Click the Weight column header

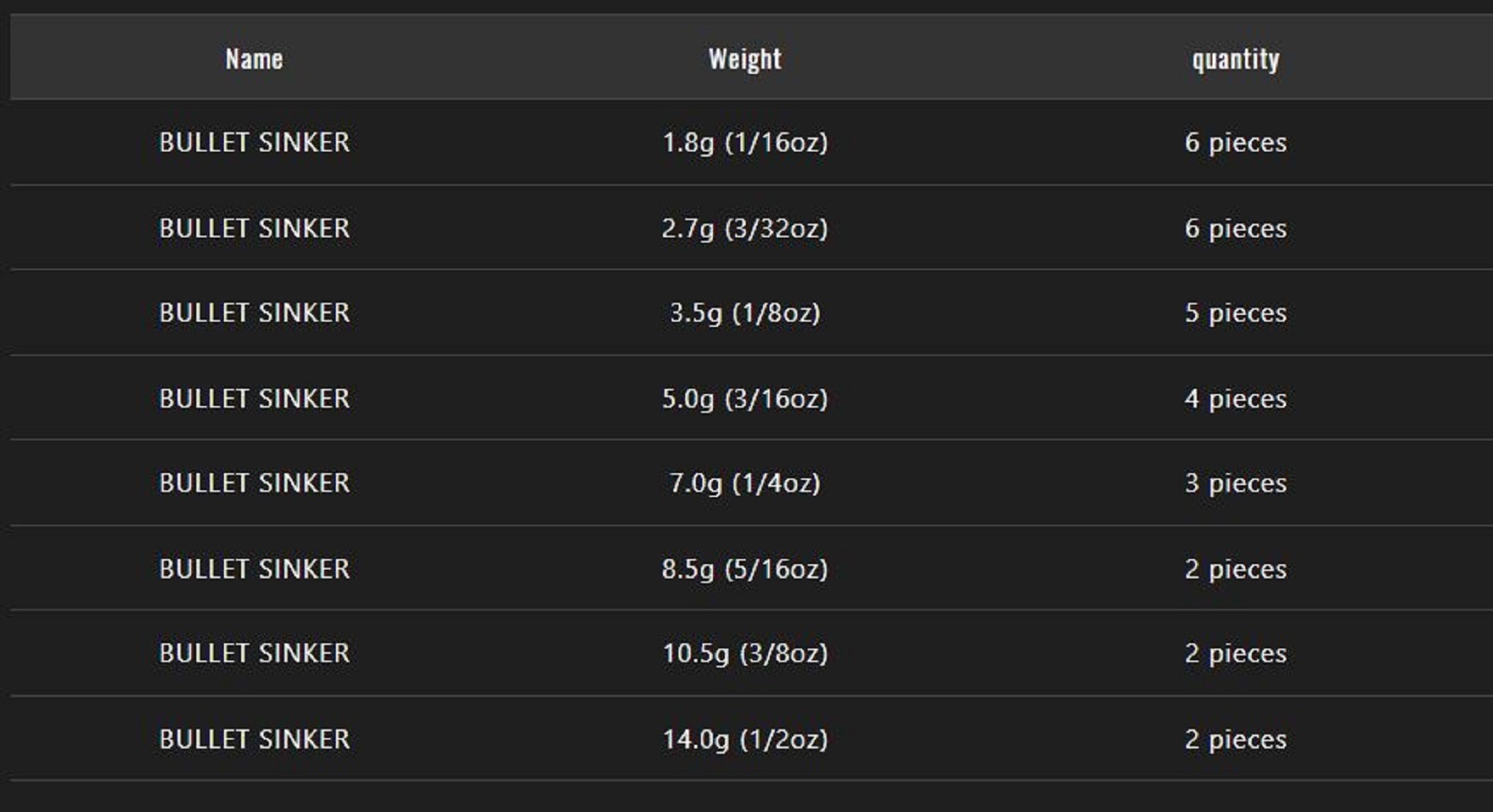pos(745,59)
